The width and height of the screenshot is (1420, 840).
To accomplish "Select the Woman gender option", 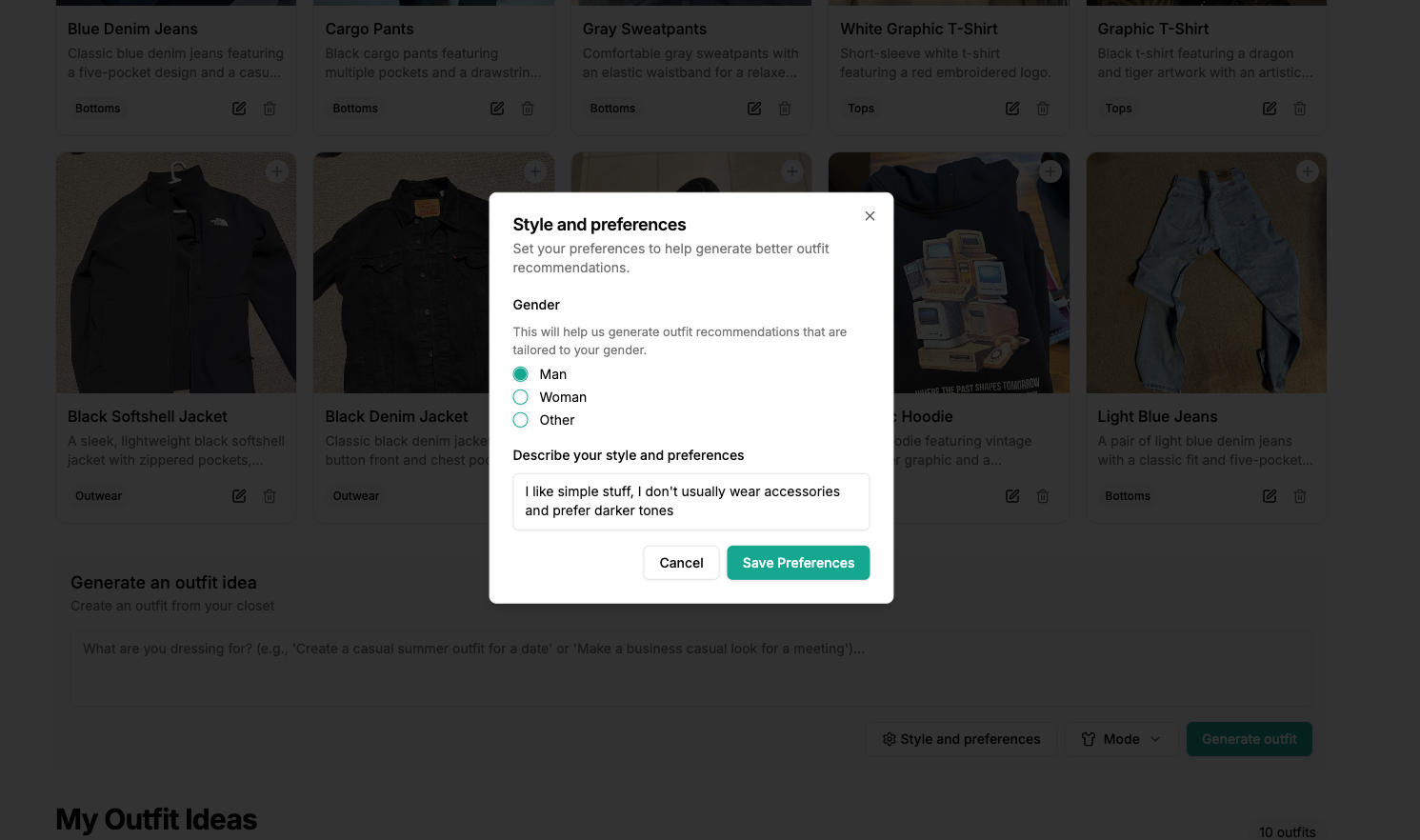I will coord(521,397).
